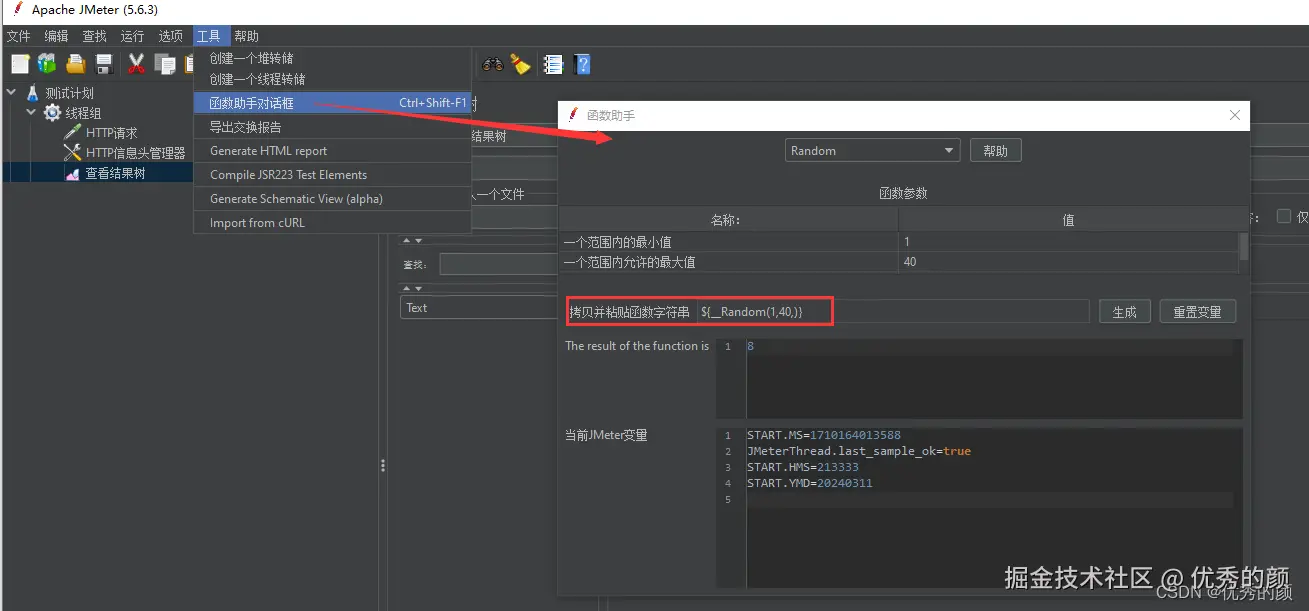Open the Function Helper list icon in toolbar
1309x611 pixels.
(x=553, y=64)
